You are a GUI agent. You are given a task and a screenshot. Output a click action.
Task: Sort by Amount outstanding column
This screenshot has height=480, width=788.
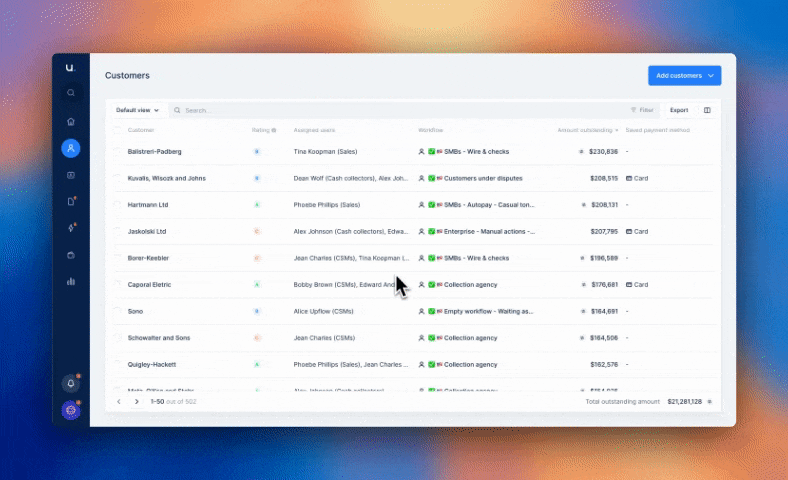point(587,130)
